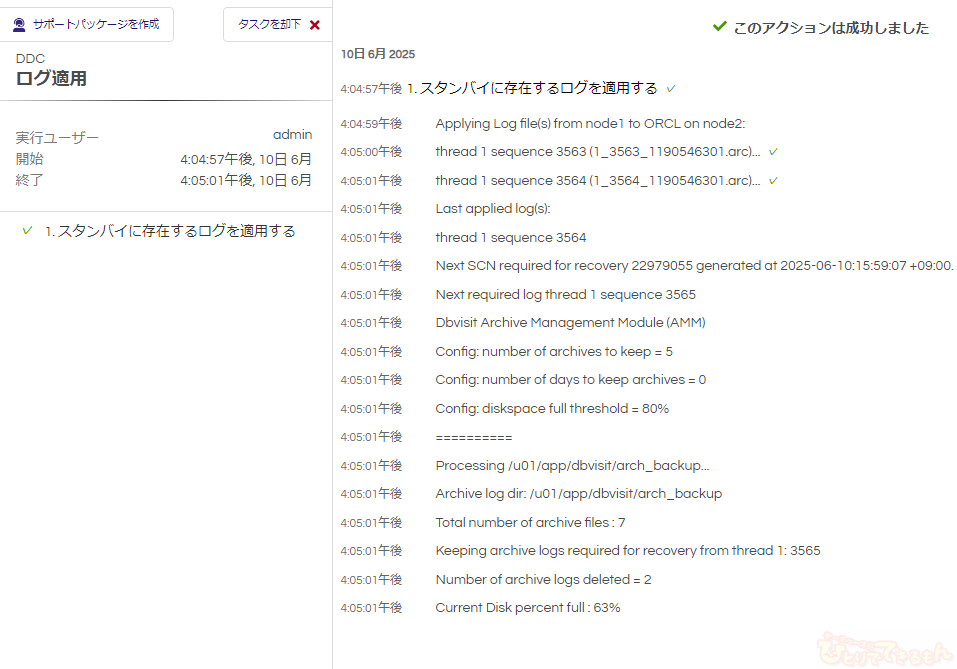The width and height of the screenshot is (957, 669).
Task: Click the checkmark next to sequence 3564
Action: (773, 181)
